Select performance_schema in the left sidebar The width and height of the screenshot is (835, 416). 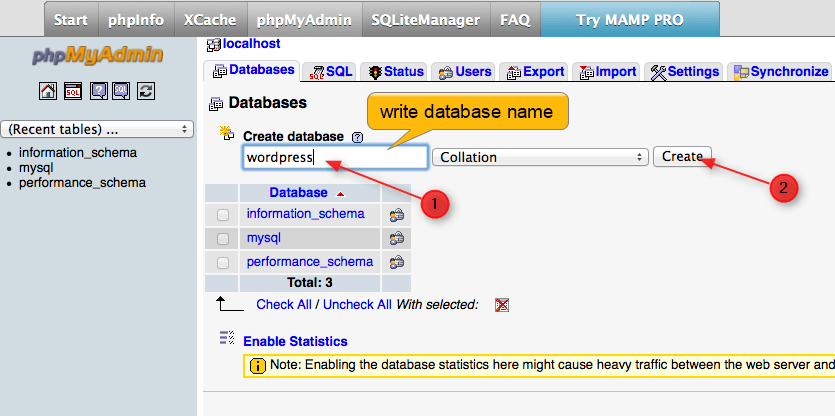point(82,183)
